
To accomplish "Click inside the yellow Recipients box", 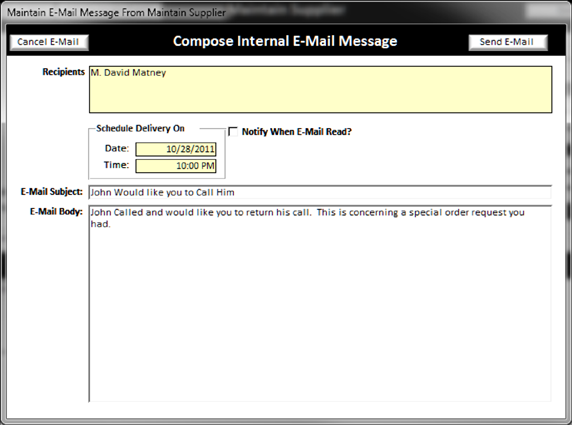I will pos(320,89).
